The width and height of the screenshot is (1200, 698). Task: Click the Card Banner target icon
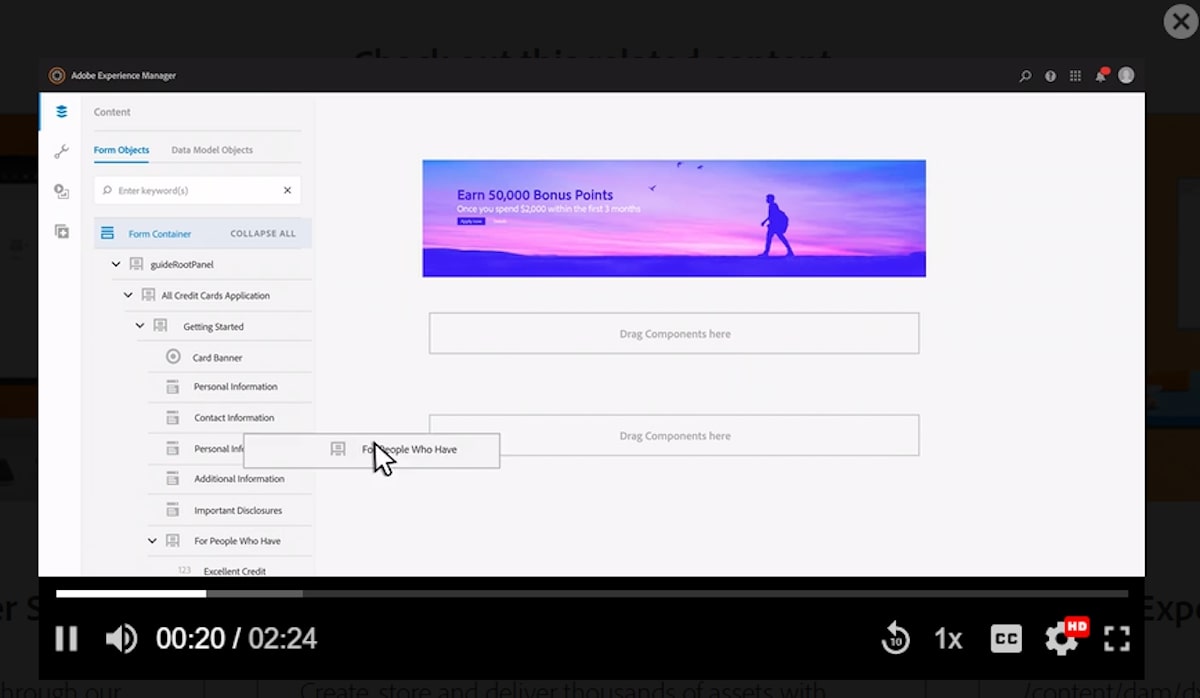[x=173, y=357]
